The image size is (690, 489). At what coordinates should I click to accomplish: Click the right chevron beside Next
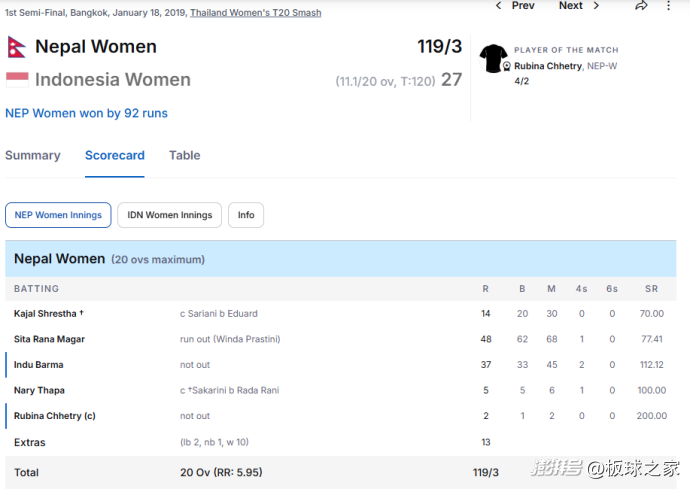click(x=596, y=6)
